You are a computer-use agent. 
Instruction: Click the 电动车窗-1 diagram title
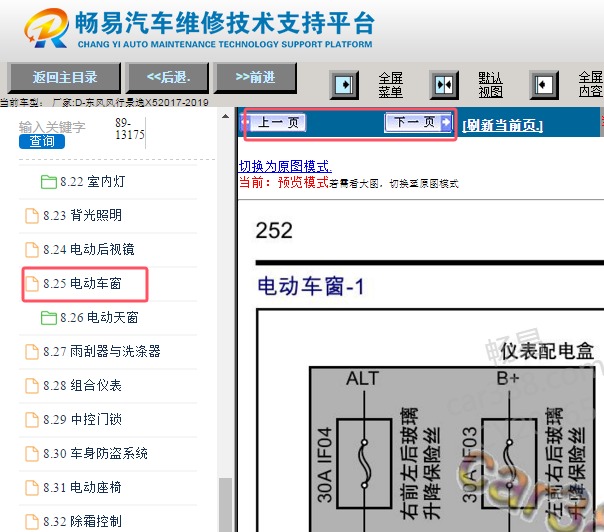[x=310, y=287]
